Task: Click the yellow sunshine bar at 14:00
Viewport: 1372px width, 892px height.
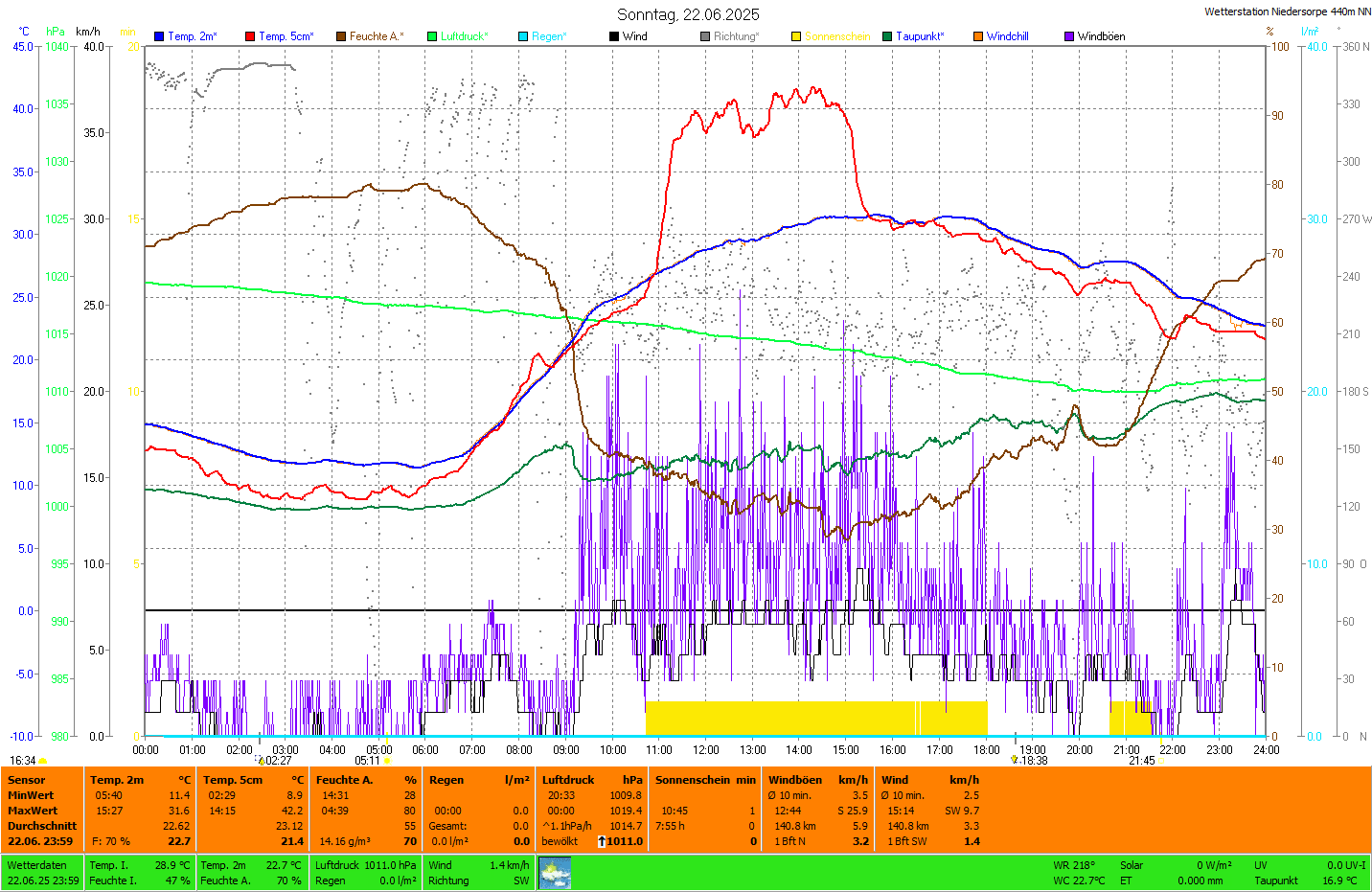Action: [x=799, y=719]
